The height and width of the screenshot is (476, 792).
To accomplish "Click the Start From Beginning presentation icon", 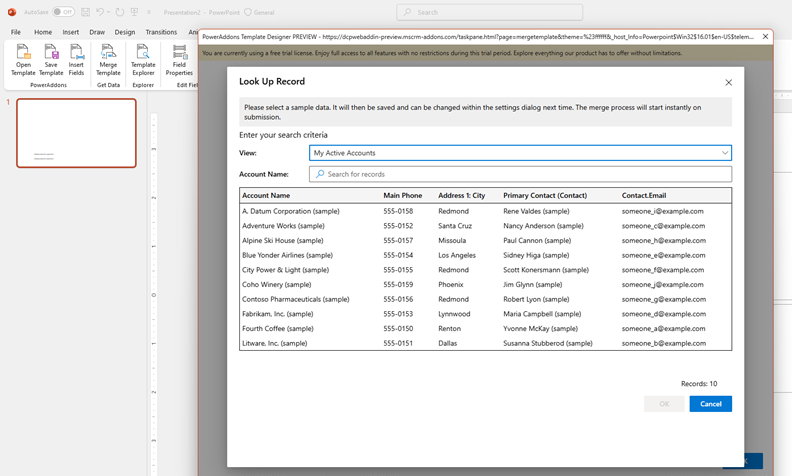I will 134,12.
